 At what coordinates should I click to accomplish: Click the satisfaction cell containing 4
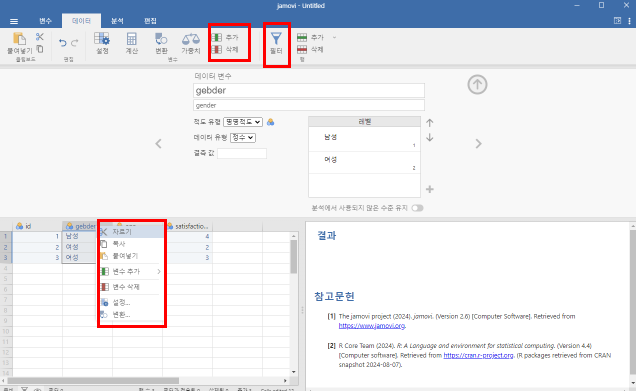click(187, 236)
